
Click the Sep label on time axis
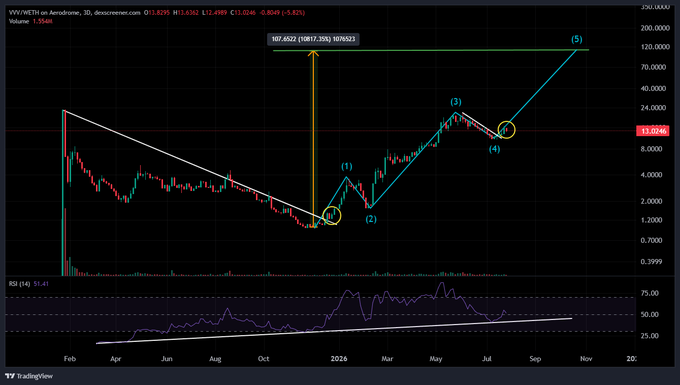pos(535,359)
